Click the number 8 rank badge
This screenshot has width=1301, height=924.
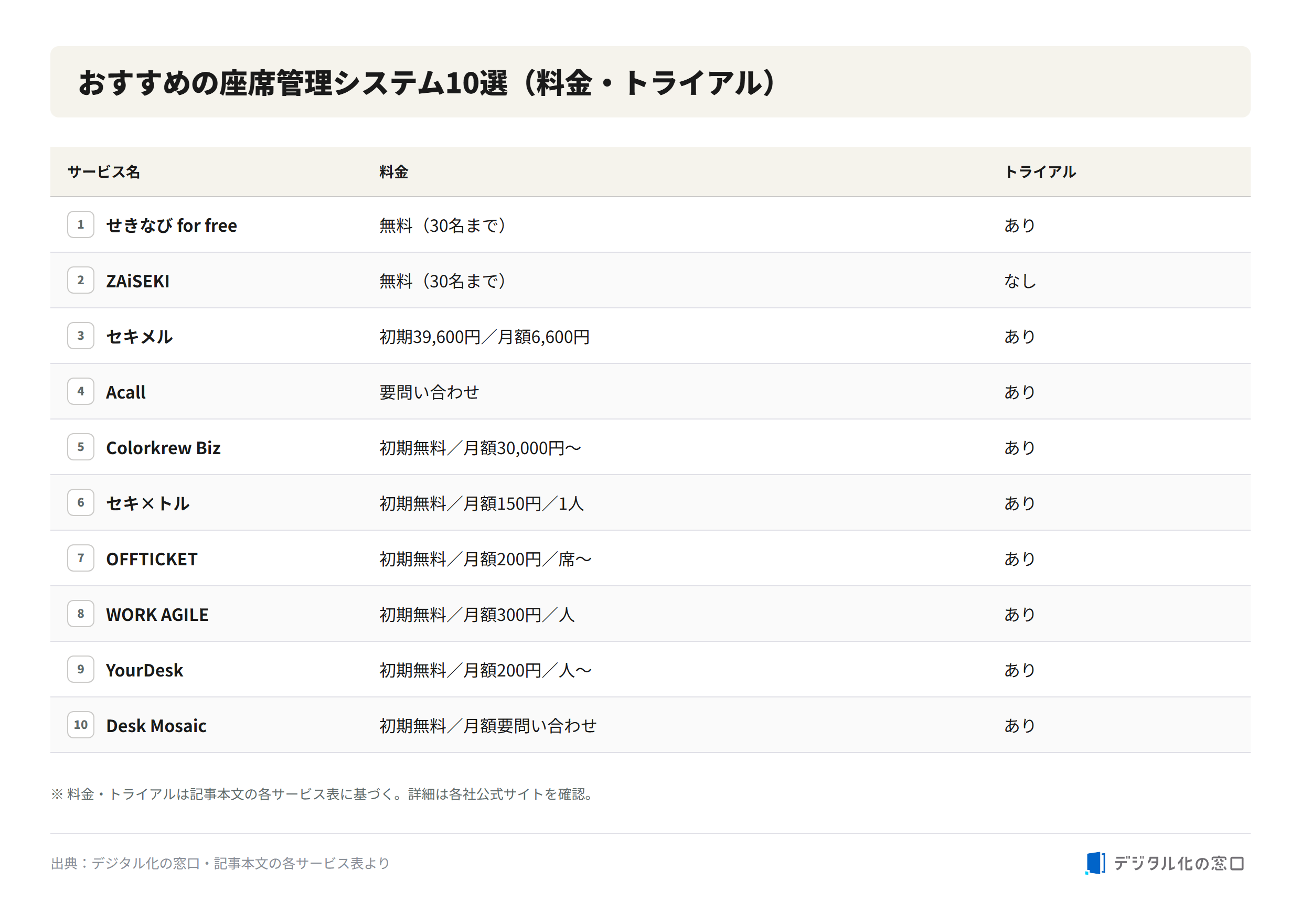pyautogui.click(x=81, y=614)
